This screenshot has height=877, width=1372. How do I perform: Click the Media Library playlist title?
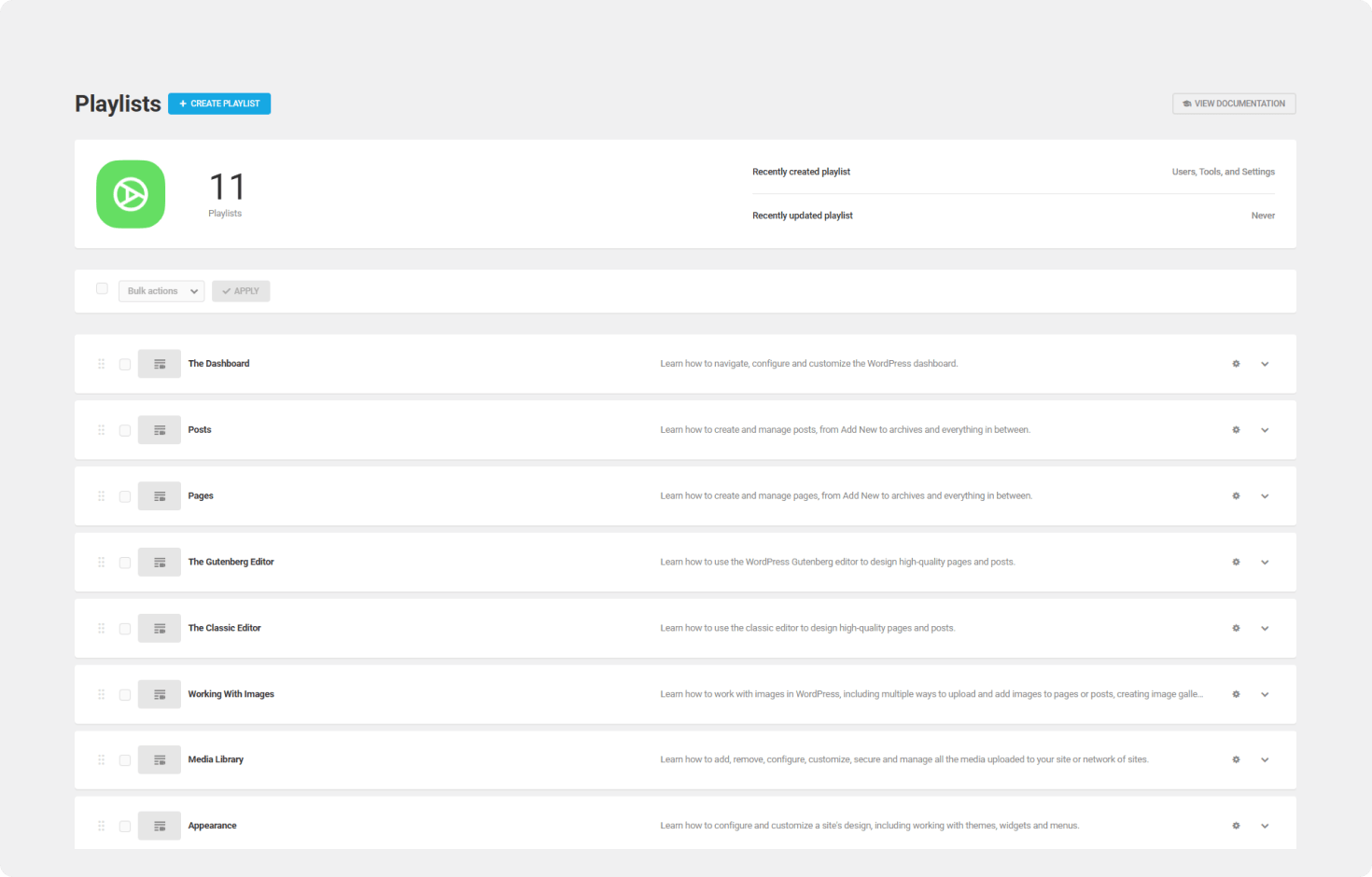(216, 759)
